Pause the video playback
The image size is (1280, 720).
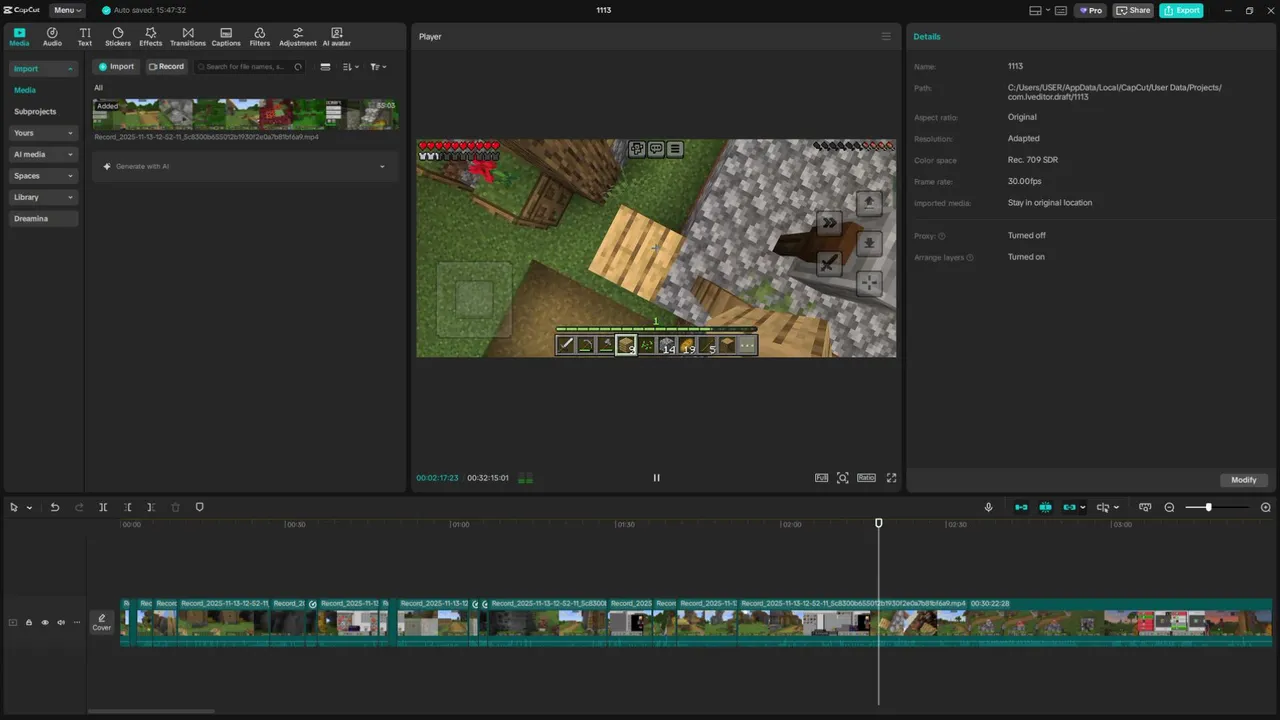click(656, 478)
